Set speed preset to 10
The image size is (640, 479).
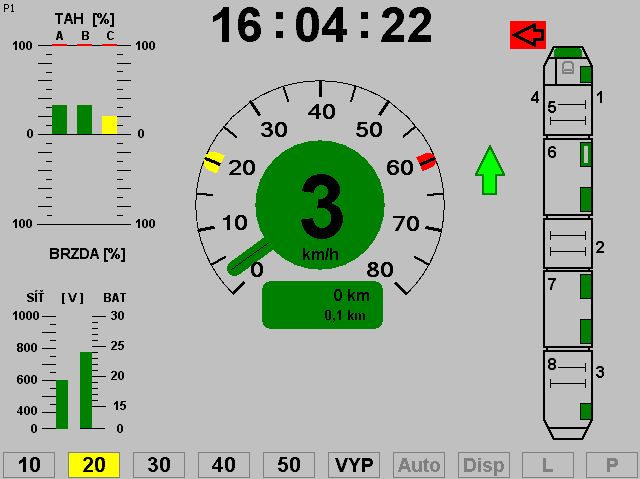tap(29, 465)
